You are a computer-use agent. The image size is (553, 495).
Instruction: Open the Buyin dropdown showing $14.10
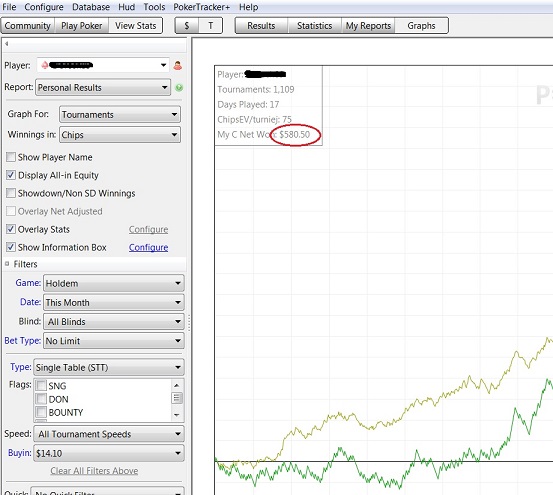109,453
